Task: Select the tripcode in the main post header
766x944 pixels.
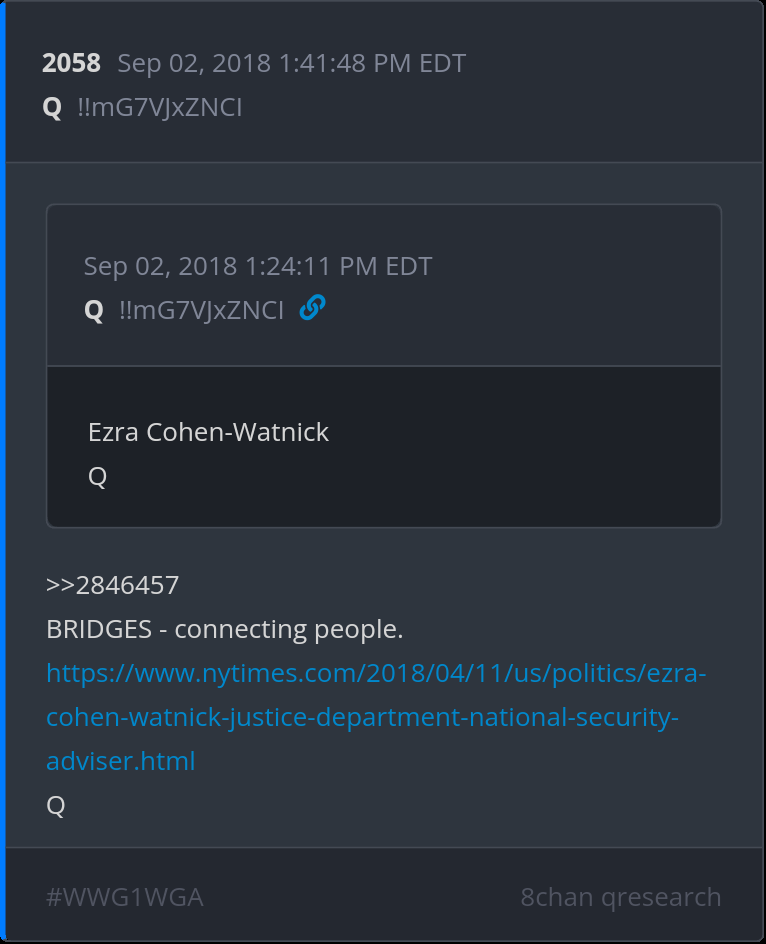Action: pos(159,107)
